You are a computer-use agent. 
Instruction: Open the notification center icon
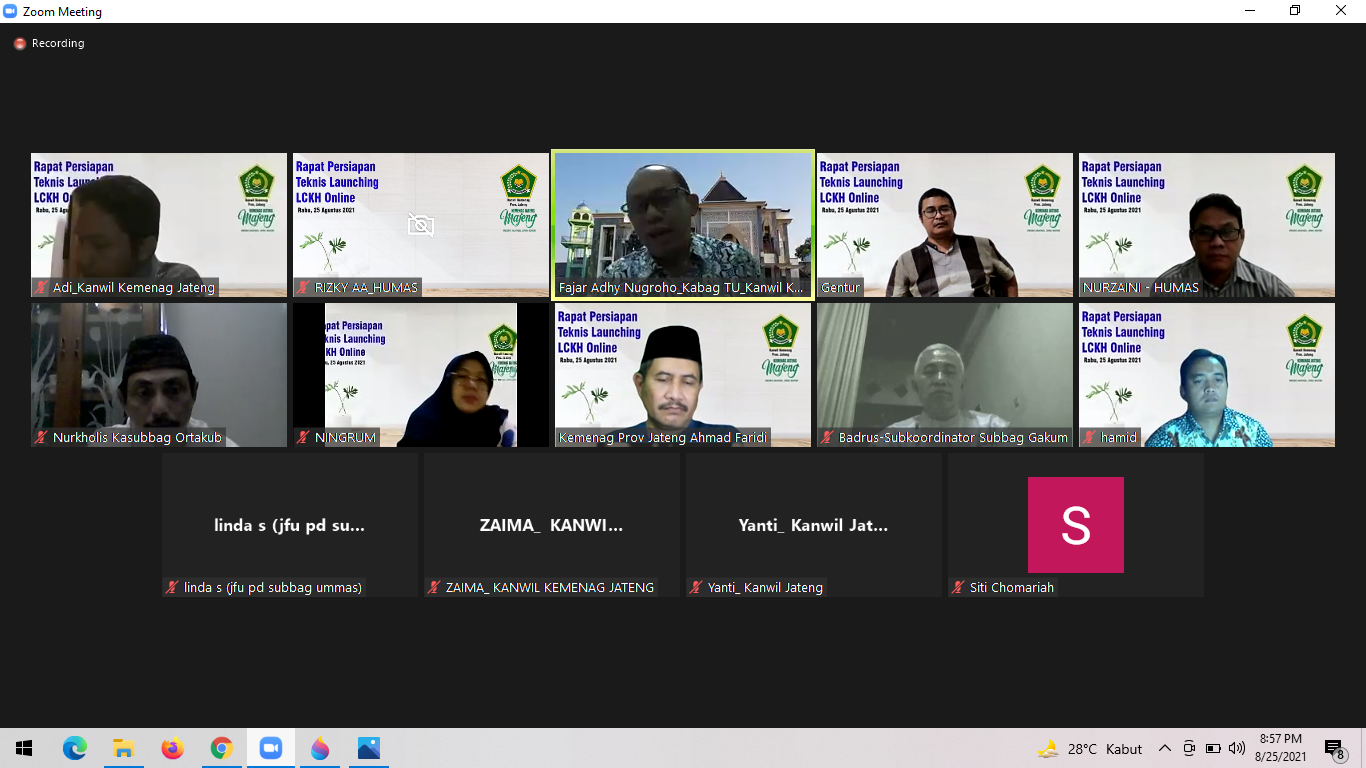coord(1334,749)
